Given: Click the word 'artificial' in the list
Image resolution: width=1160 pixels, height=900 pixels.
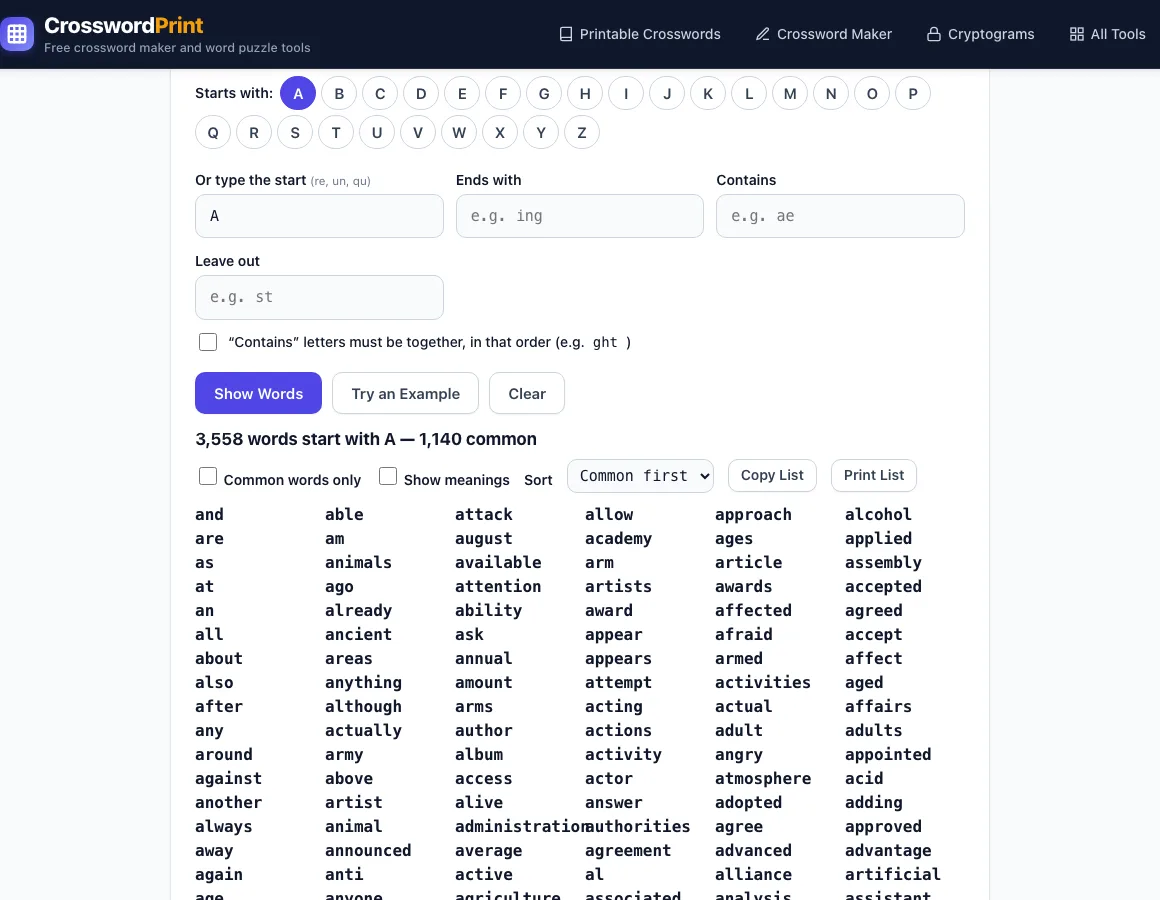Looking at the screenshot, I should click(x=893, y=874).
